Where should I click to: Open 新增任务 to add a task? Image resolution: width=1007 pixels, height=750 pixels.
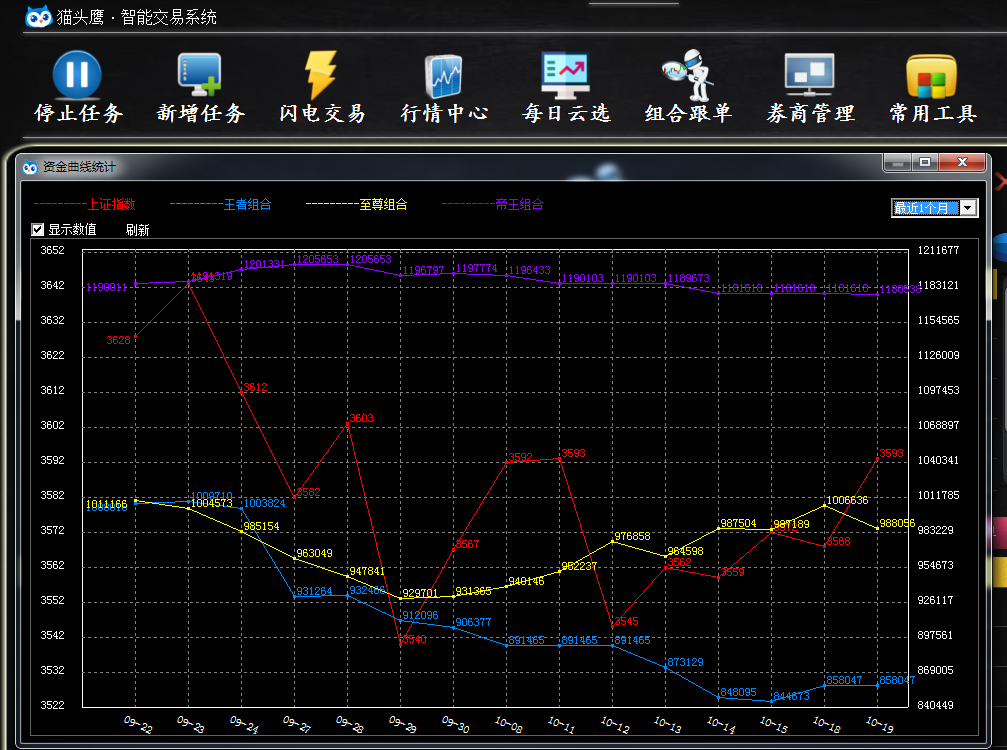pyautogui.click(x=199, y=75)
